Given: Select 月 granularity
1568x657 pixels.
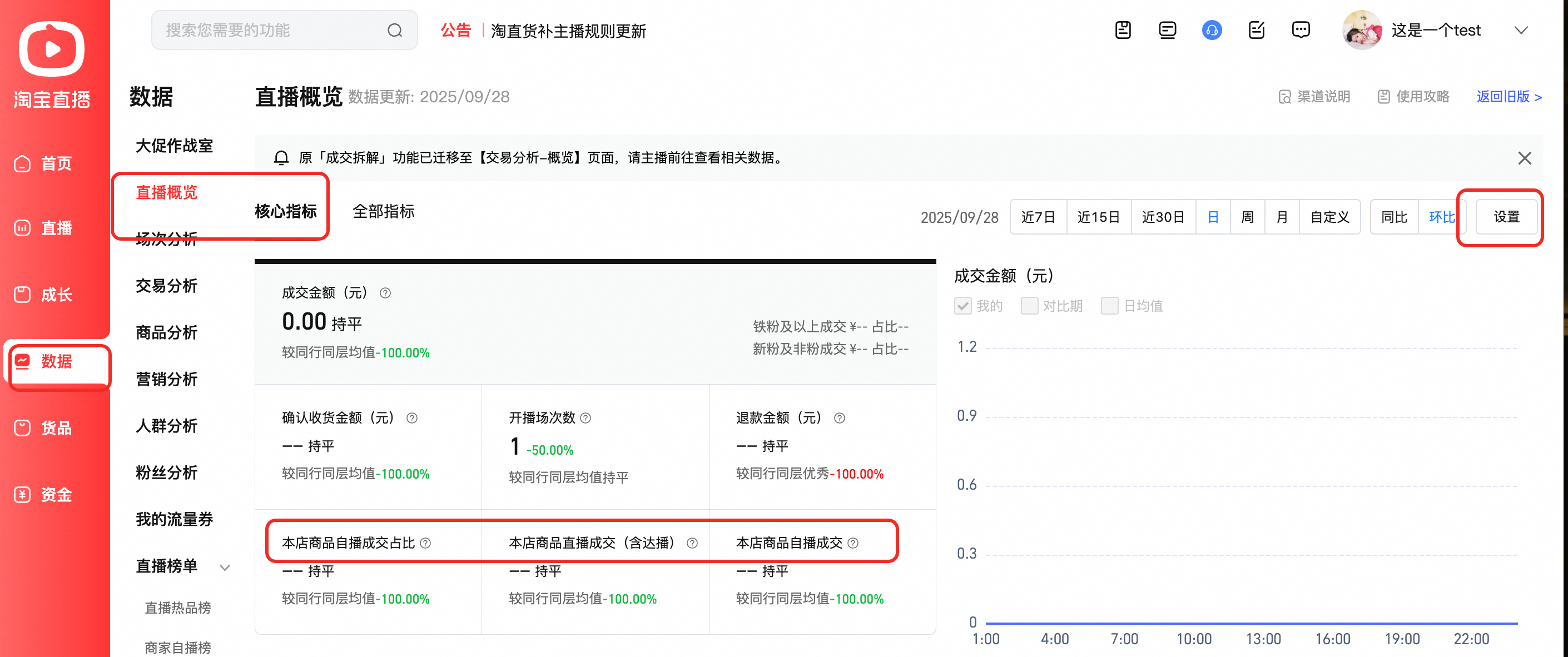Looking at the screenshot, I should (x=1282, y=217).
